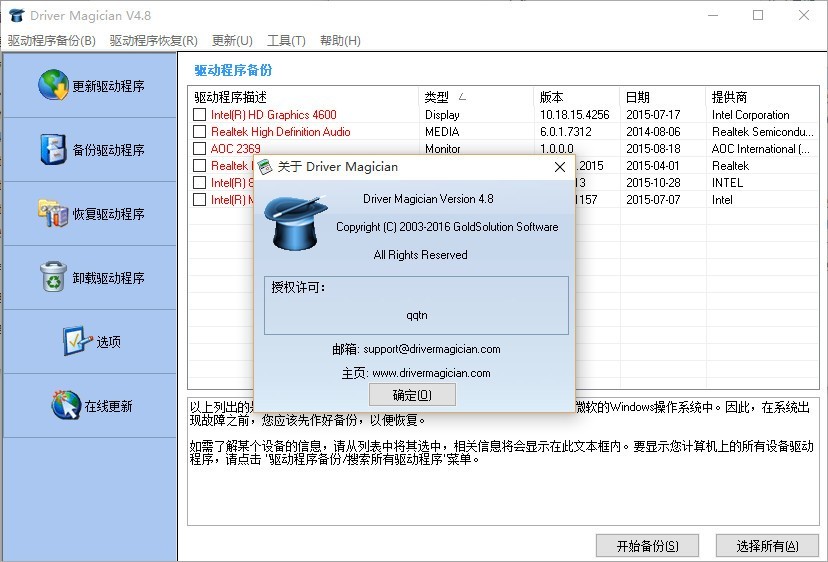Sort by the 提供商 column header
This screenshot has height=562, width=828.
763,97
